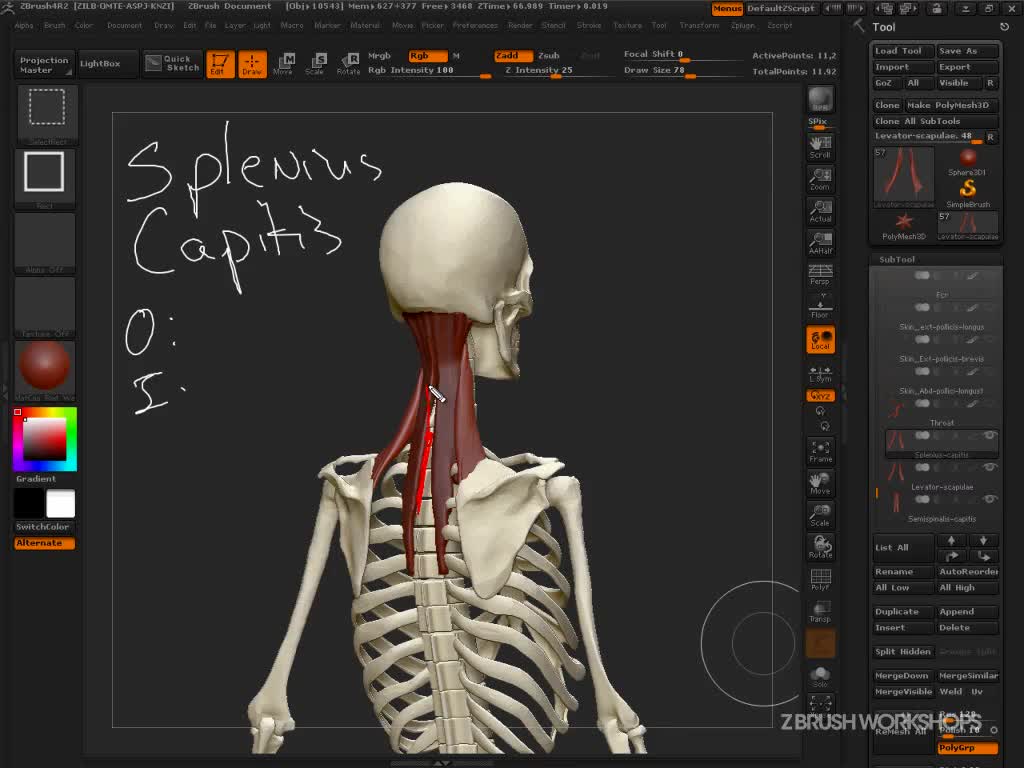Select the Sphere3D tool icon
Viewport: 1024px width, 768px height.
[x=967, y=161]
